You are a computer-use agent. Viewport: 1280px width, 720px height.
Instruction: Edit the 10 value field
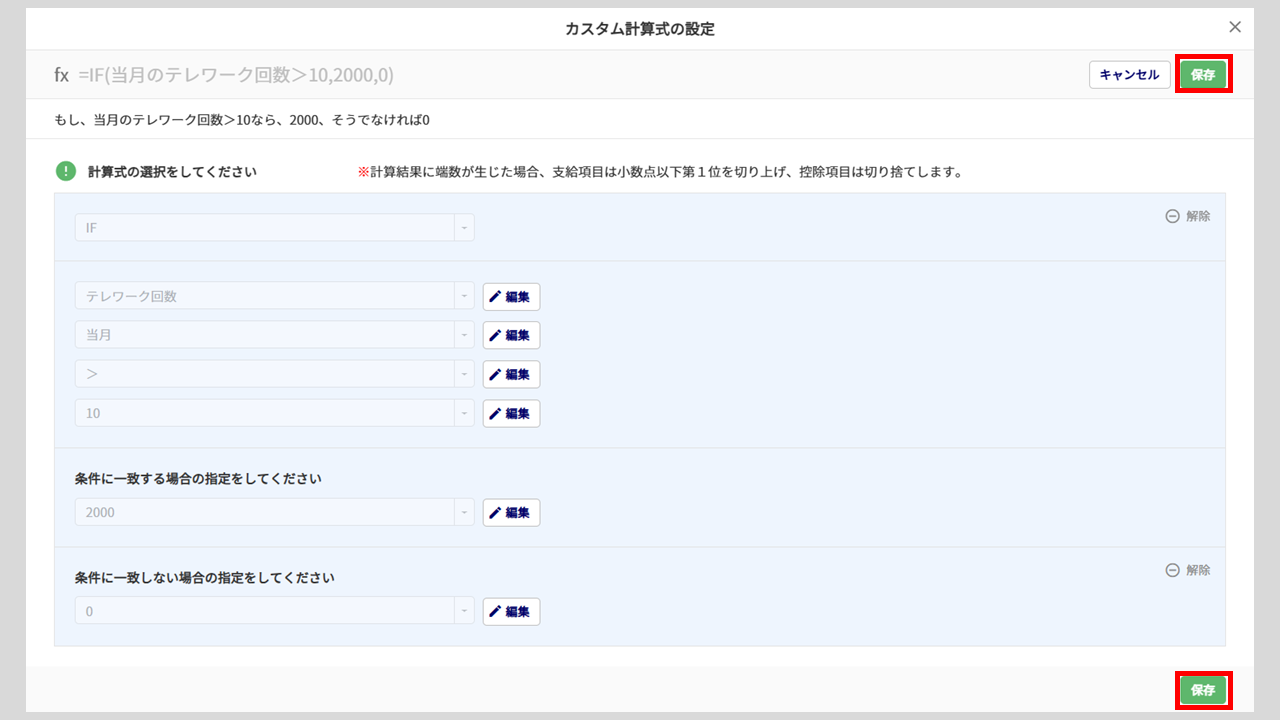point(511,413)
